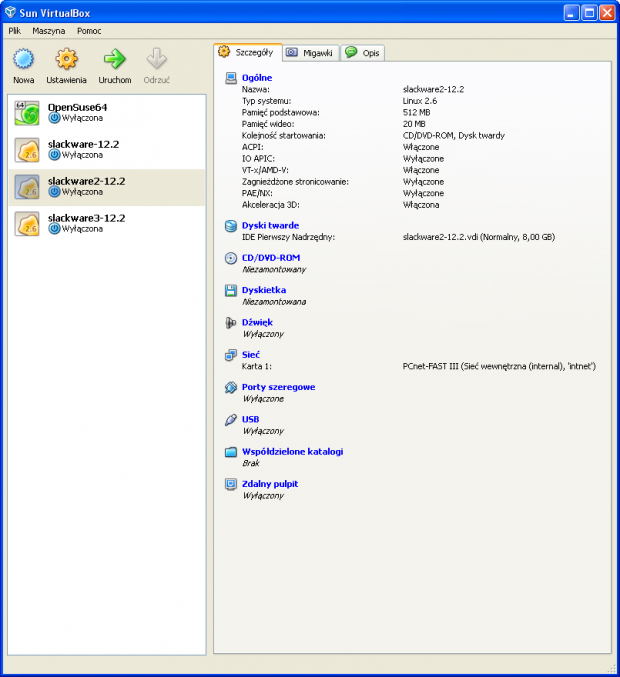Open the Maszyna menu

coord(48,31)
